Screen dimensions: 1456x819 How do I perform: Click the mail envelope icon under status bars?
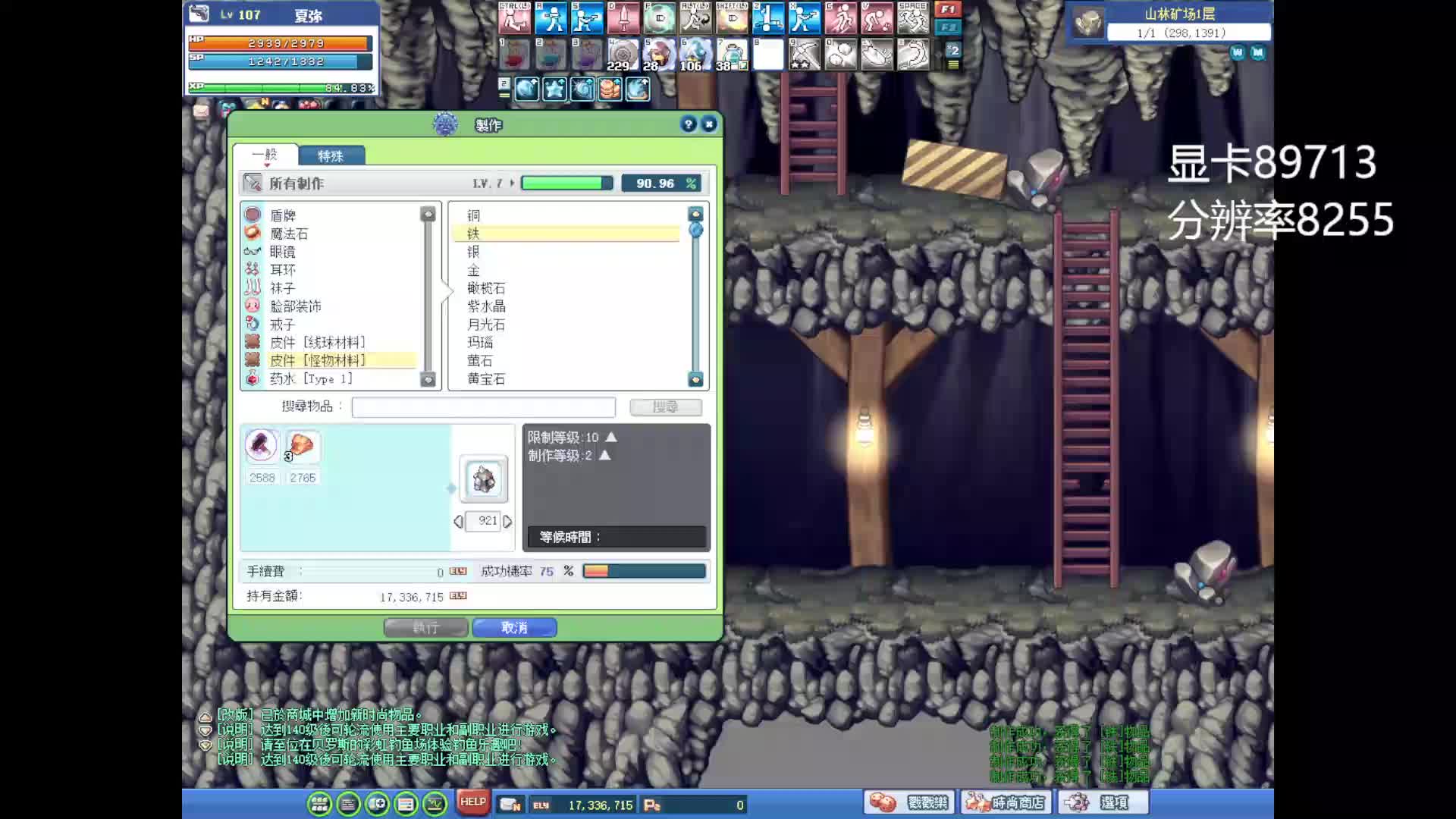201,111
